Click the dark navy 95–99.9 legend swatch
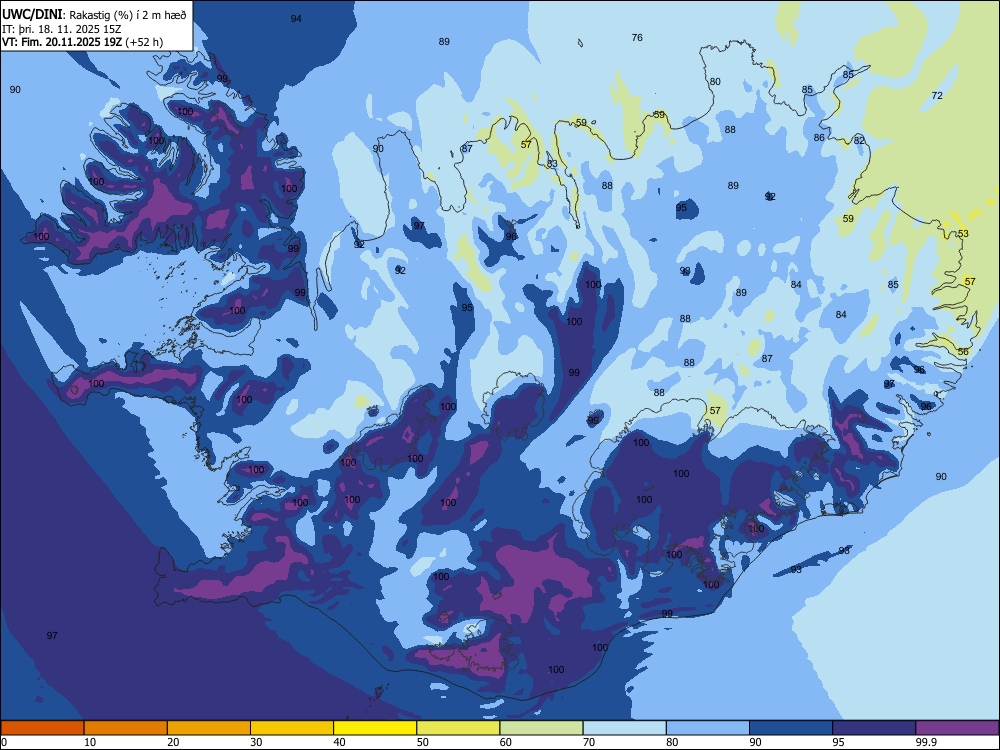 coord(874,728)
